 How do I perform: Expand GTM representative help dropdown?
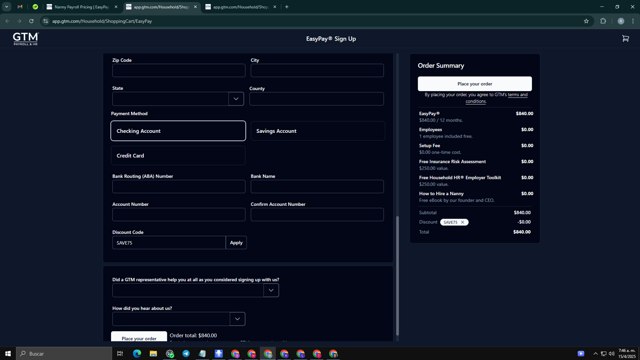[271, 290]
